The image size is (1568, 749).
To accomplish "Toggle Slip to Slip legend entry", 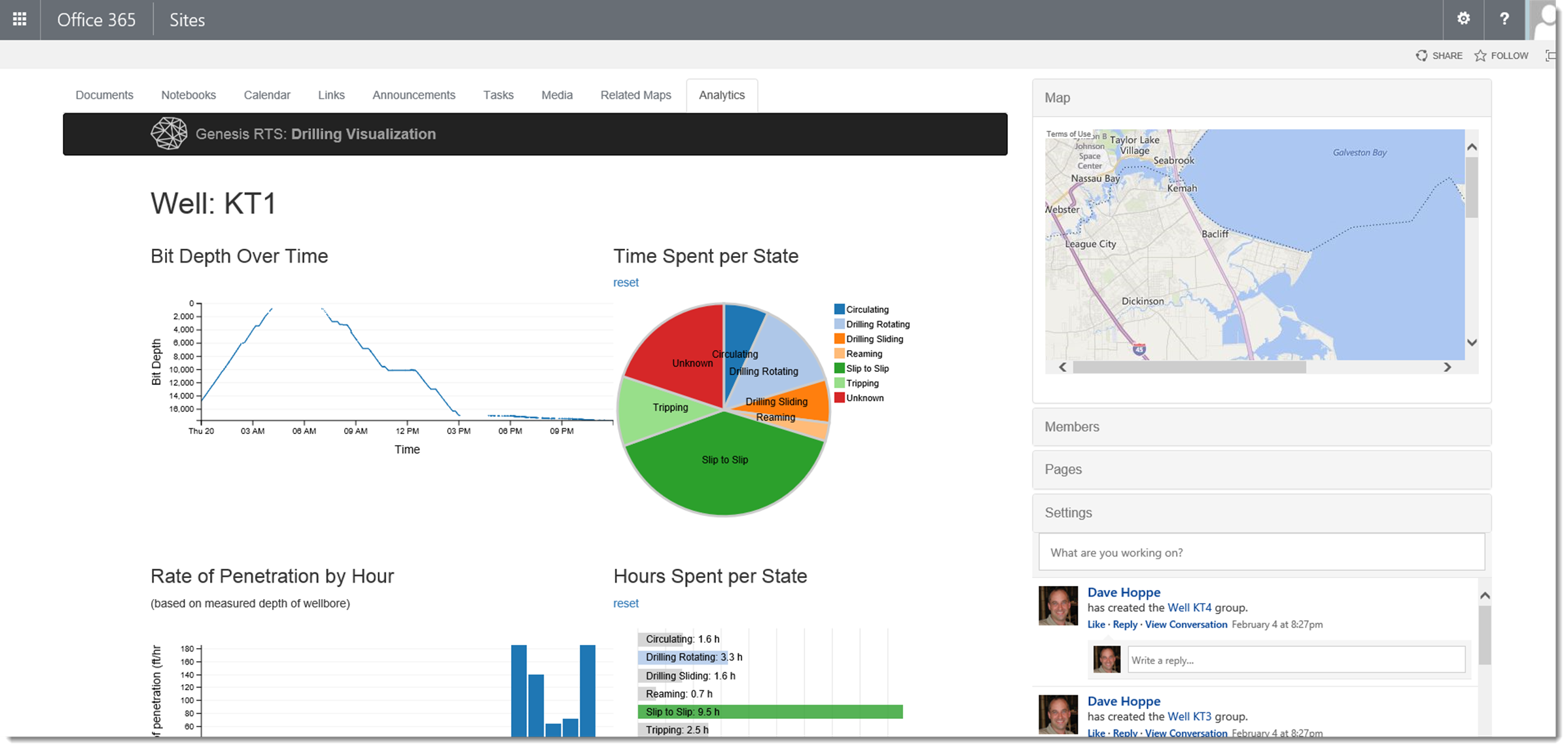I will click(861, 369).
